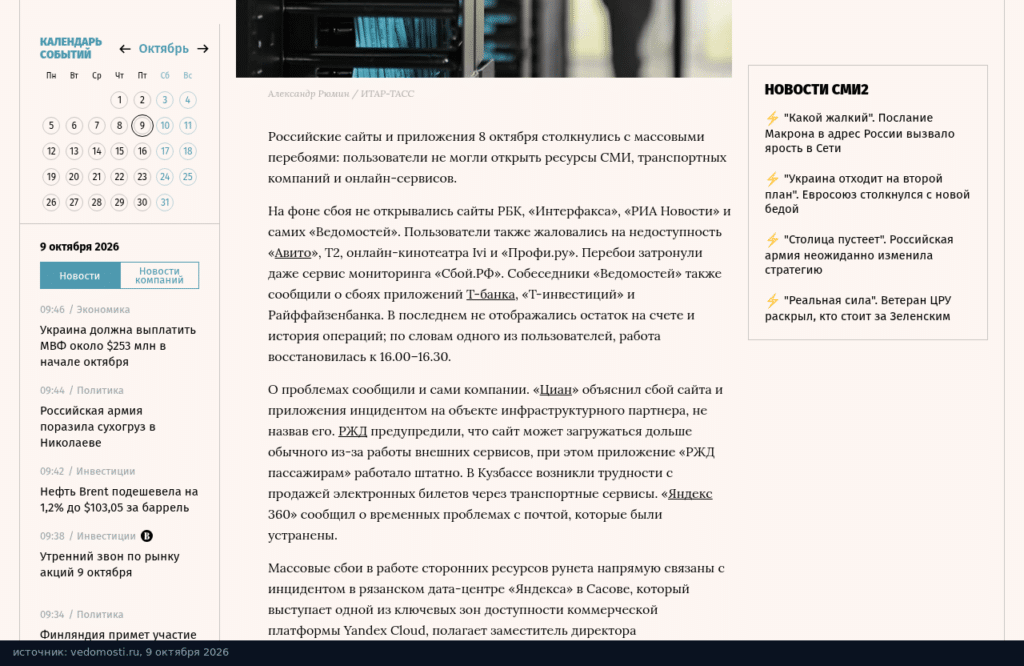
Task: Open news about сухогруз в Николаеве
Action: (98, 427)
